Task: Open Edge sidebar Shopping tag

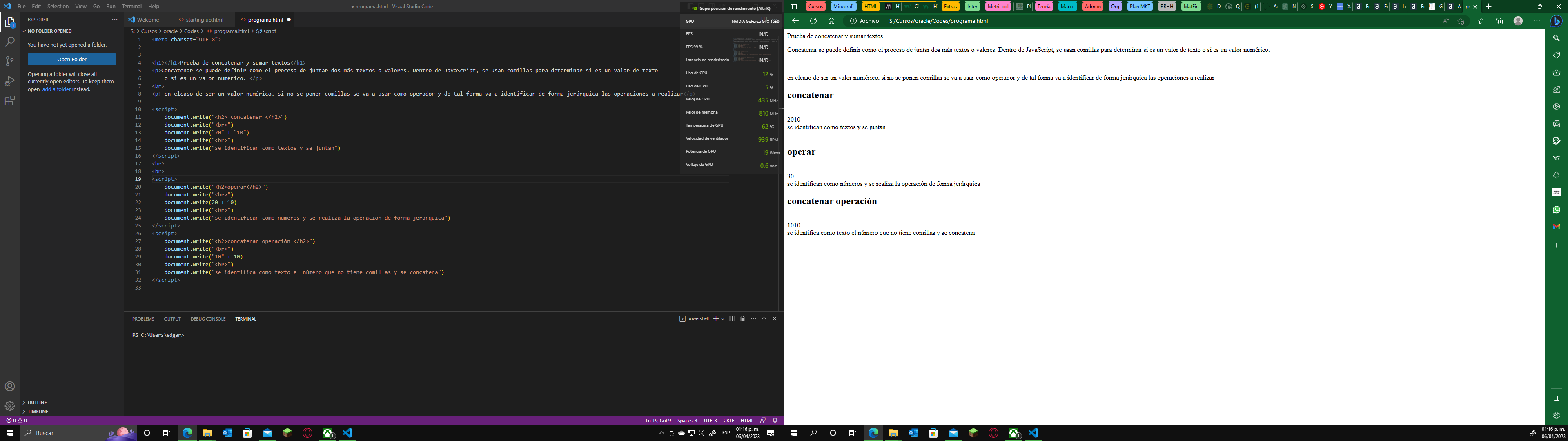Action: point(1557,55)
